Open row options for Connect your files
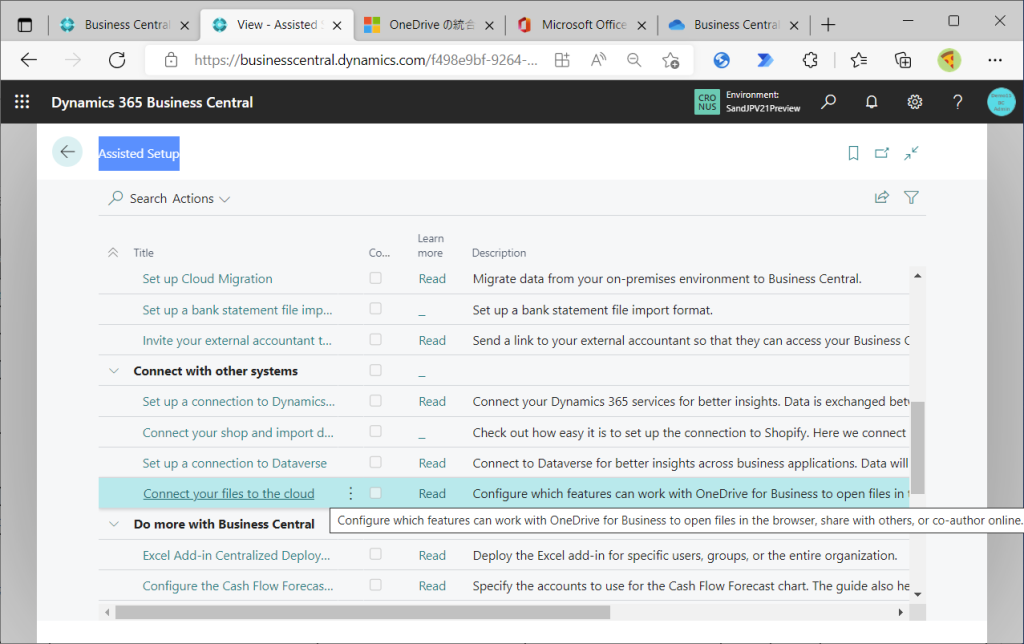This screenshot has width=1024, height=644. pos(351,494)
